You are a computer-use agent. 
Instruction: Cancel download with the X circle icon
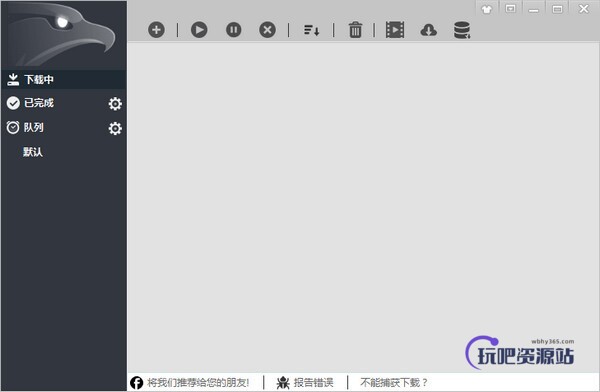pos(267,29)
